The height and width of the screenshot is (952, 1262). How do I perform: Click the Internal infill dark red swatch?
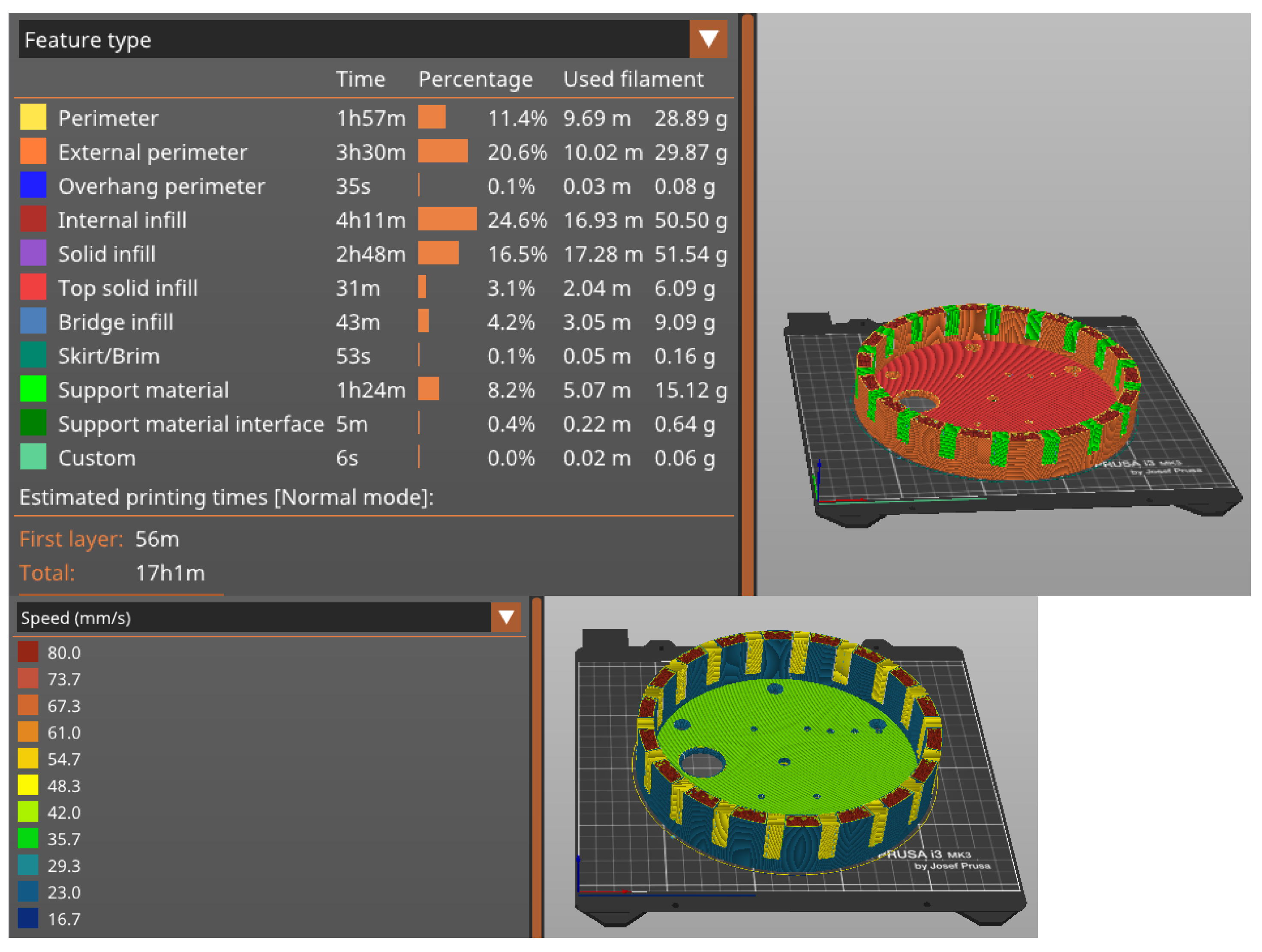coord(33,219)
